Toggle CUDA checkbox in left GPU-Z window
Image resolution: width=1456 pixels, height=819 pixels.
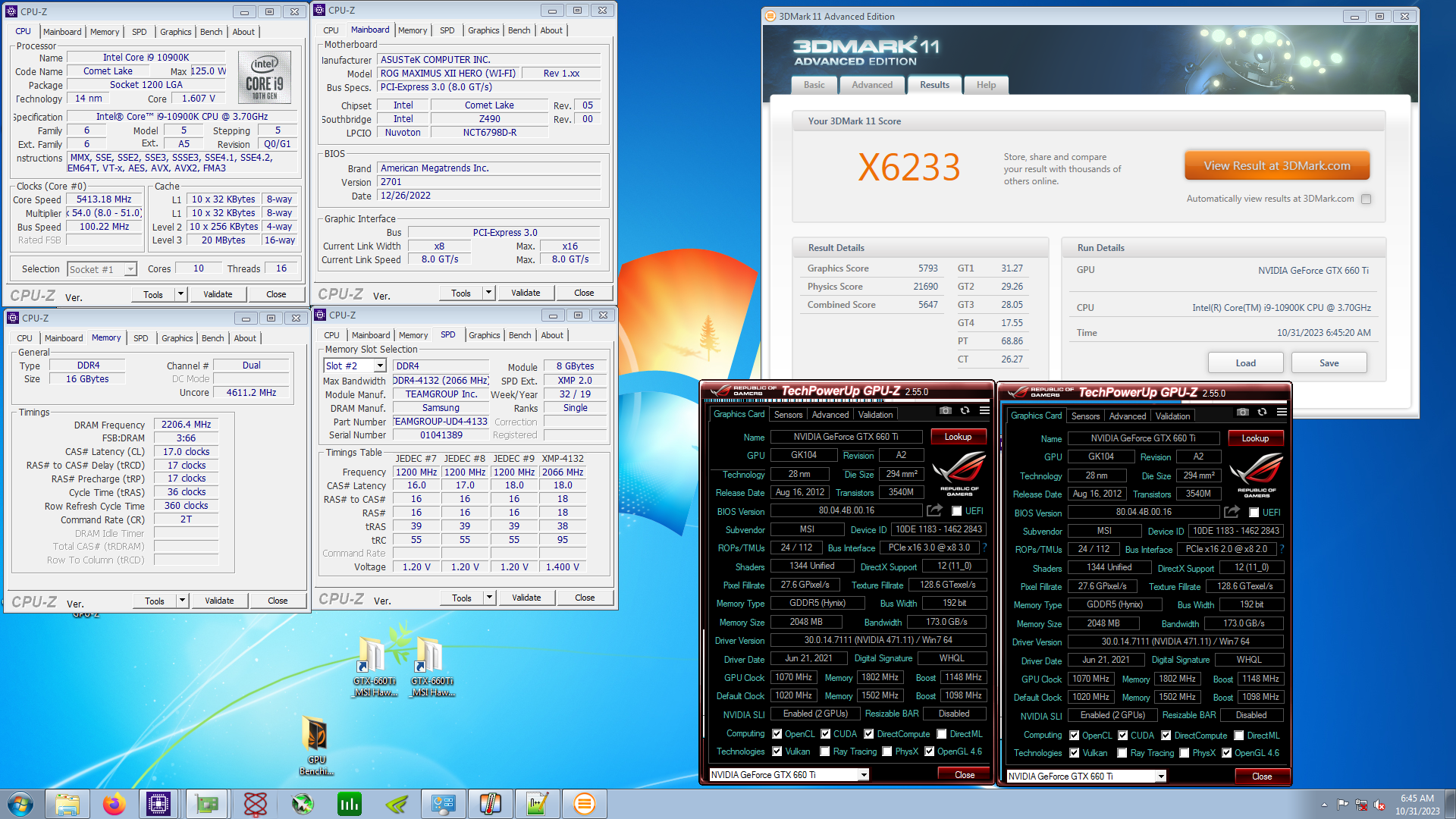[x=825, y=734]
